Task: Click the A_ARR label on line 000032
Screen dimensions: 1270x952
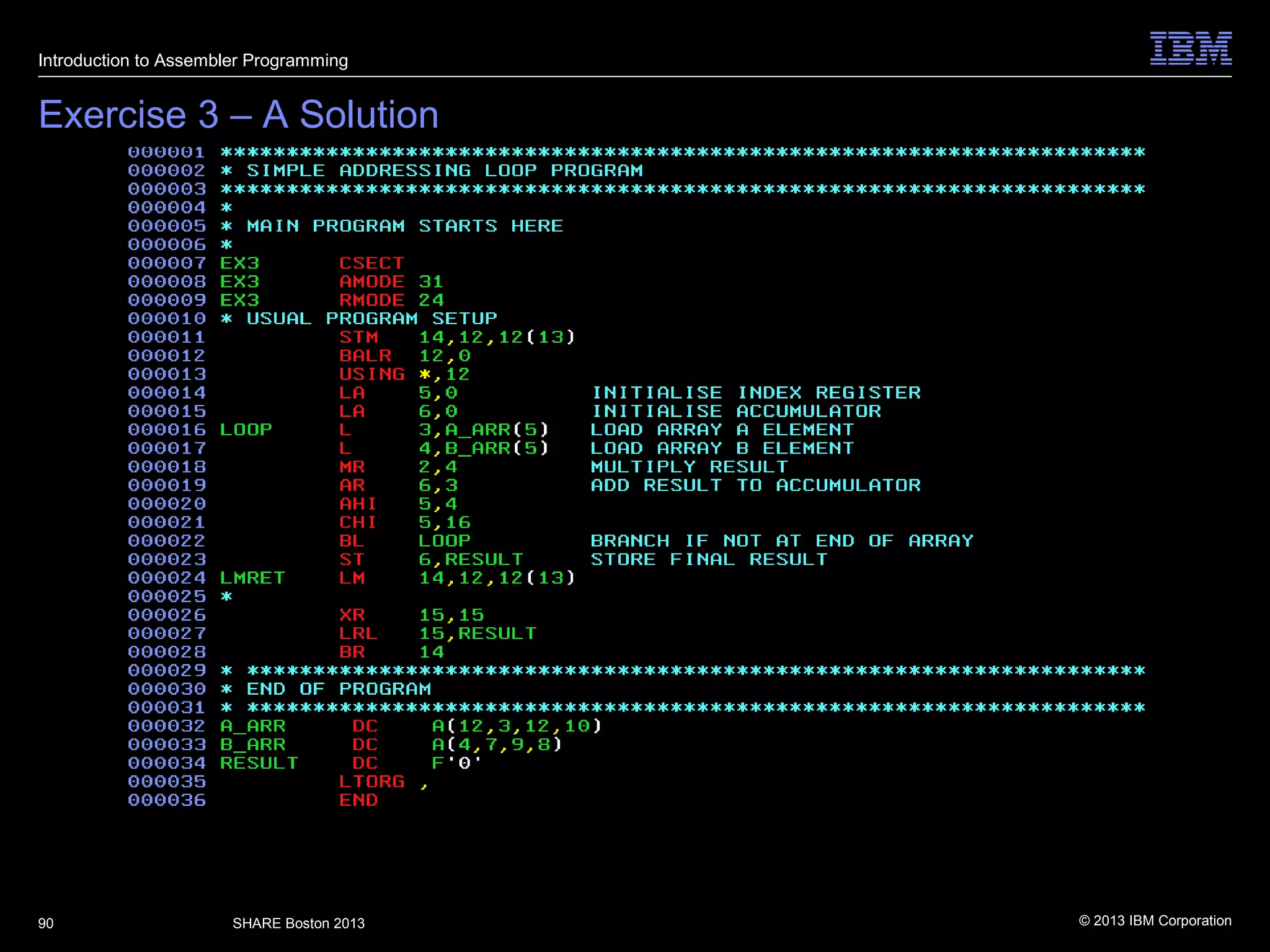Action: click(252, 726)
